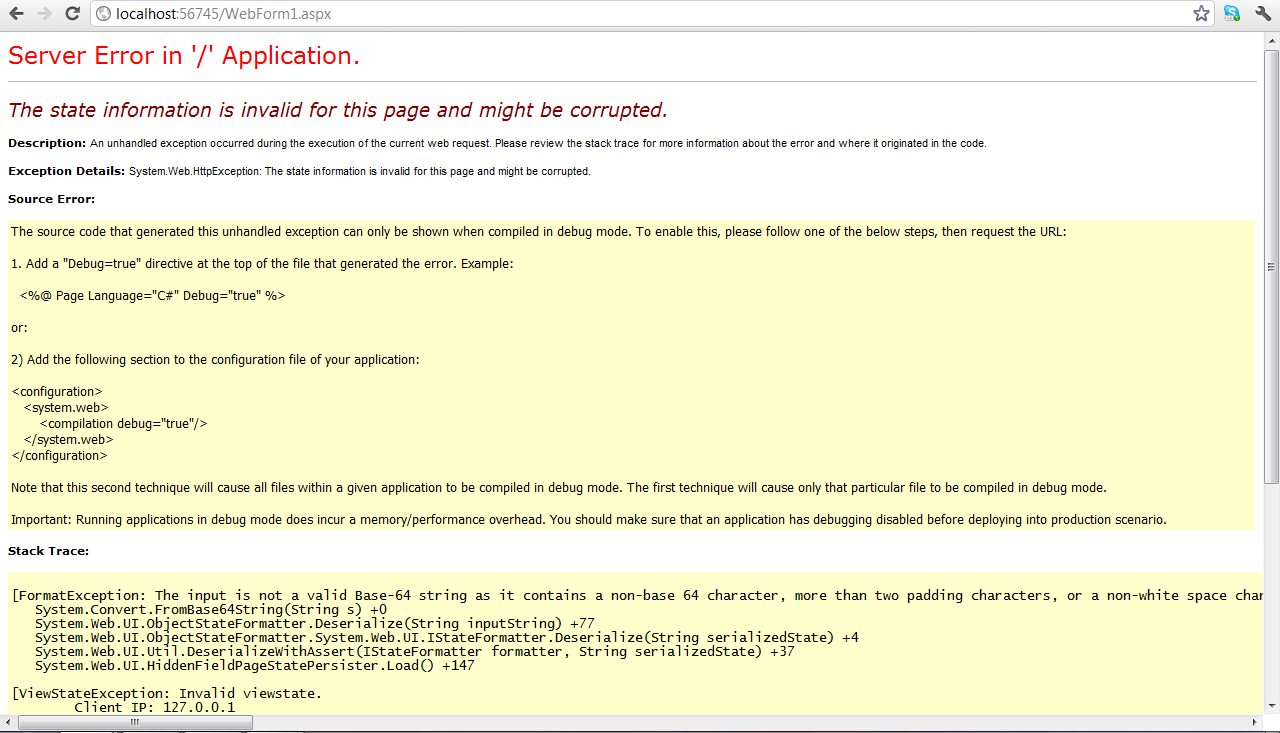Click the horizontal scrollbar thumb
The width and height of the screenshot is (1280, 733).
pyautogui.click(x=134, y=722)
